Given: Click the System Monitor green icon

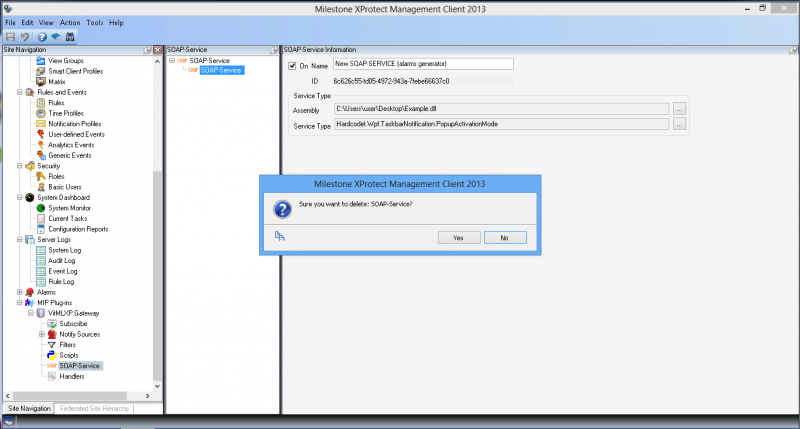Looking at the screenshot, I should (41, 208).
